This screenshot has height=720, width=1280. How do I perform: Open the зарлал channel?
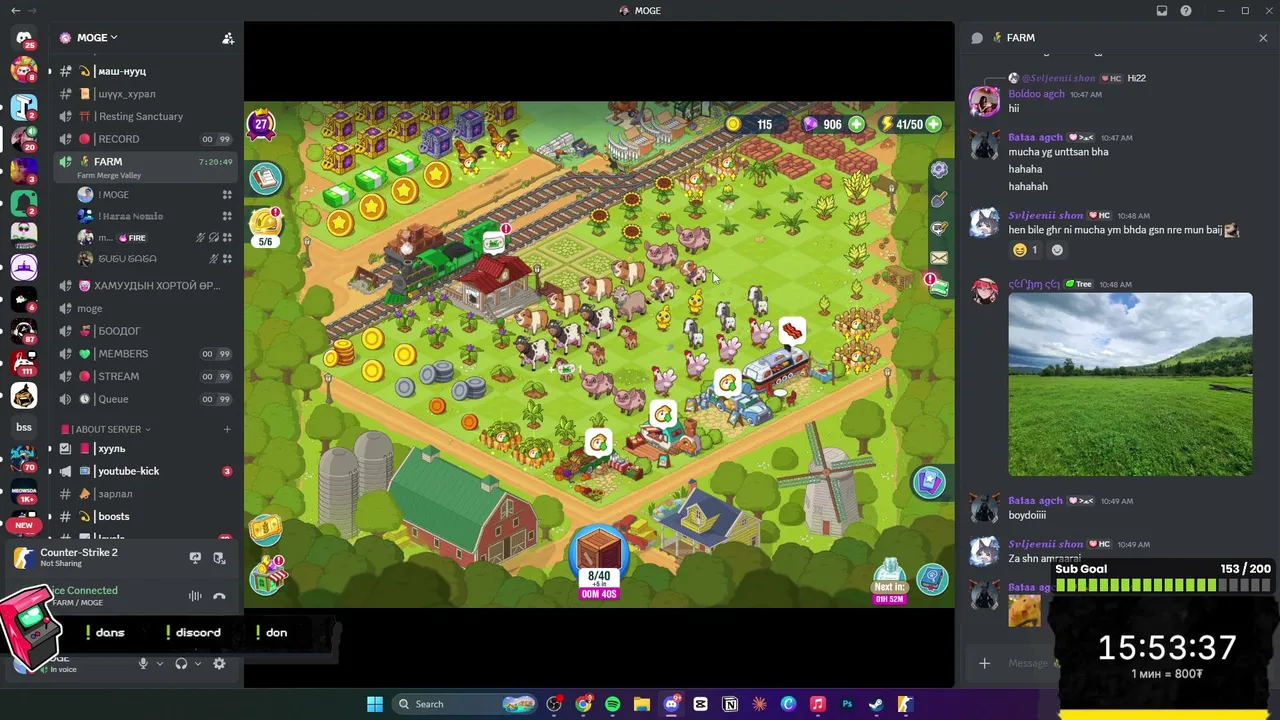(145, 494)
